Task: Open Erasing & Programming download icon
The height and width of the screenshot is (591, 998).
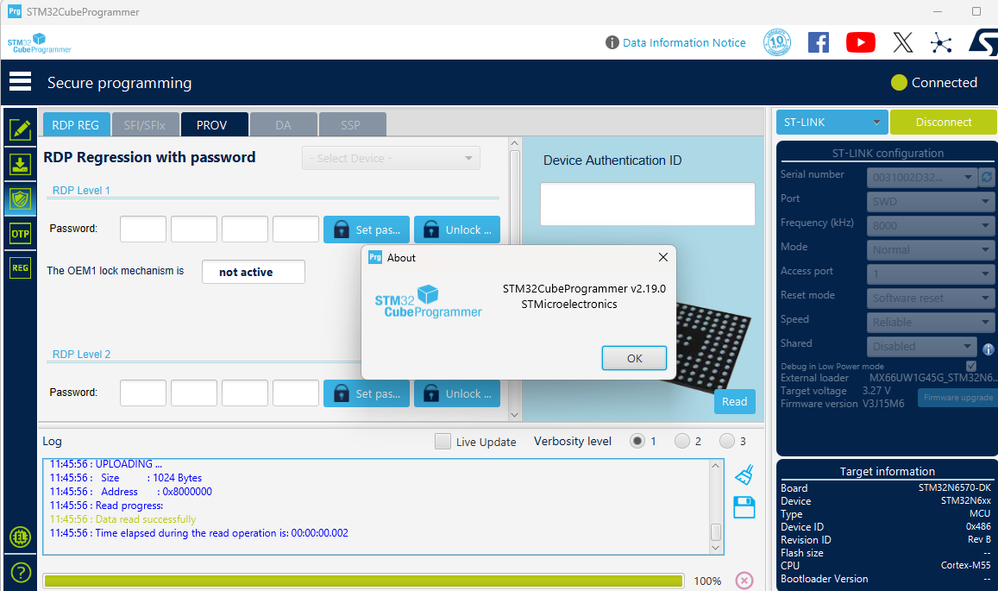Action: pos(20,164)
